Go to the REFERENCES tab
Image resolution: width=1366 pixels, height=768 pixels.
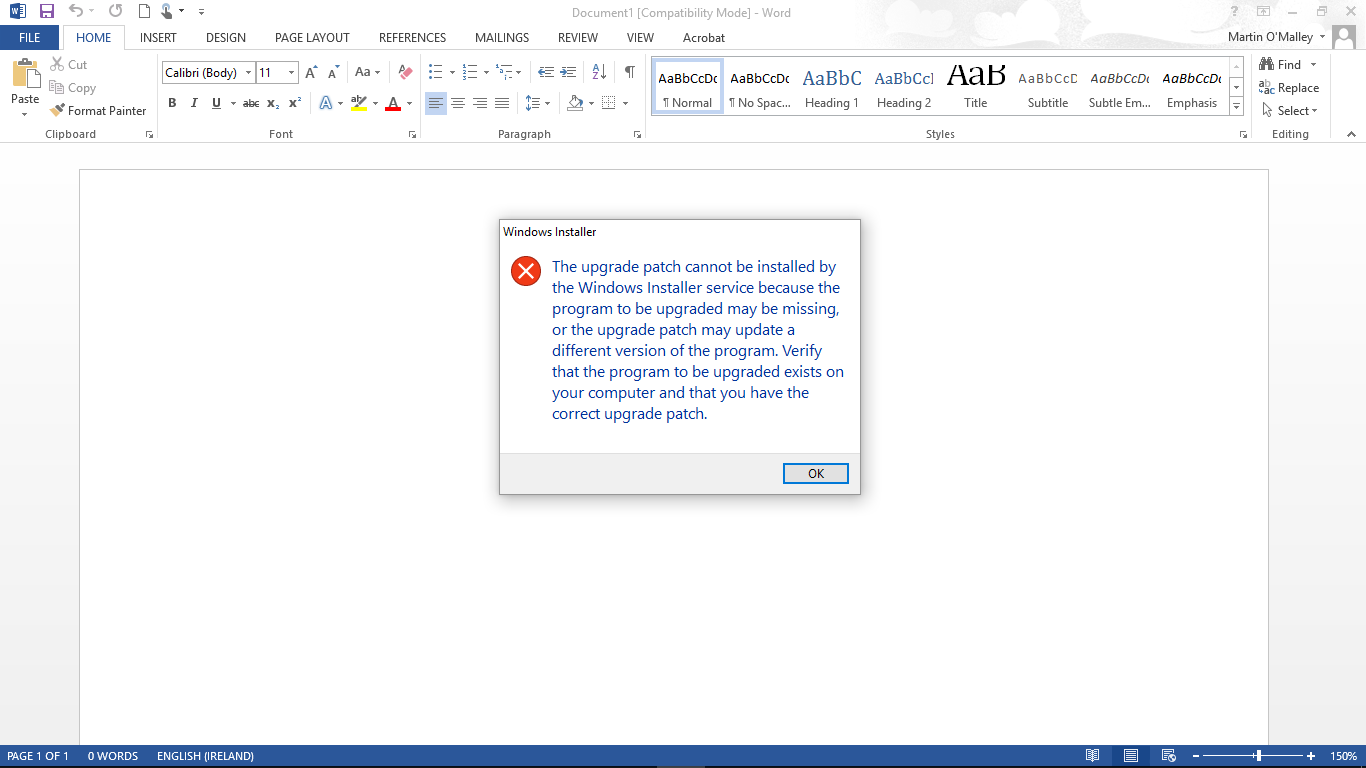[x=412, y=38]
